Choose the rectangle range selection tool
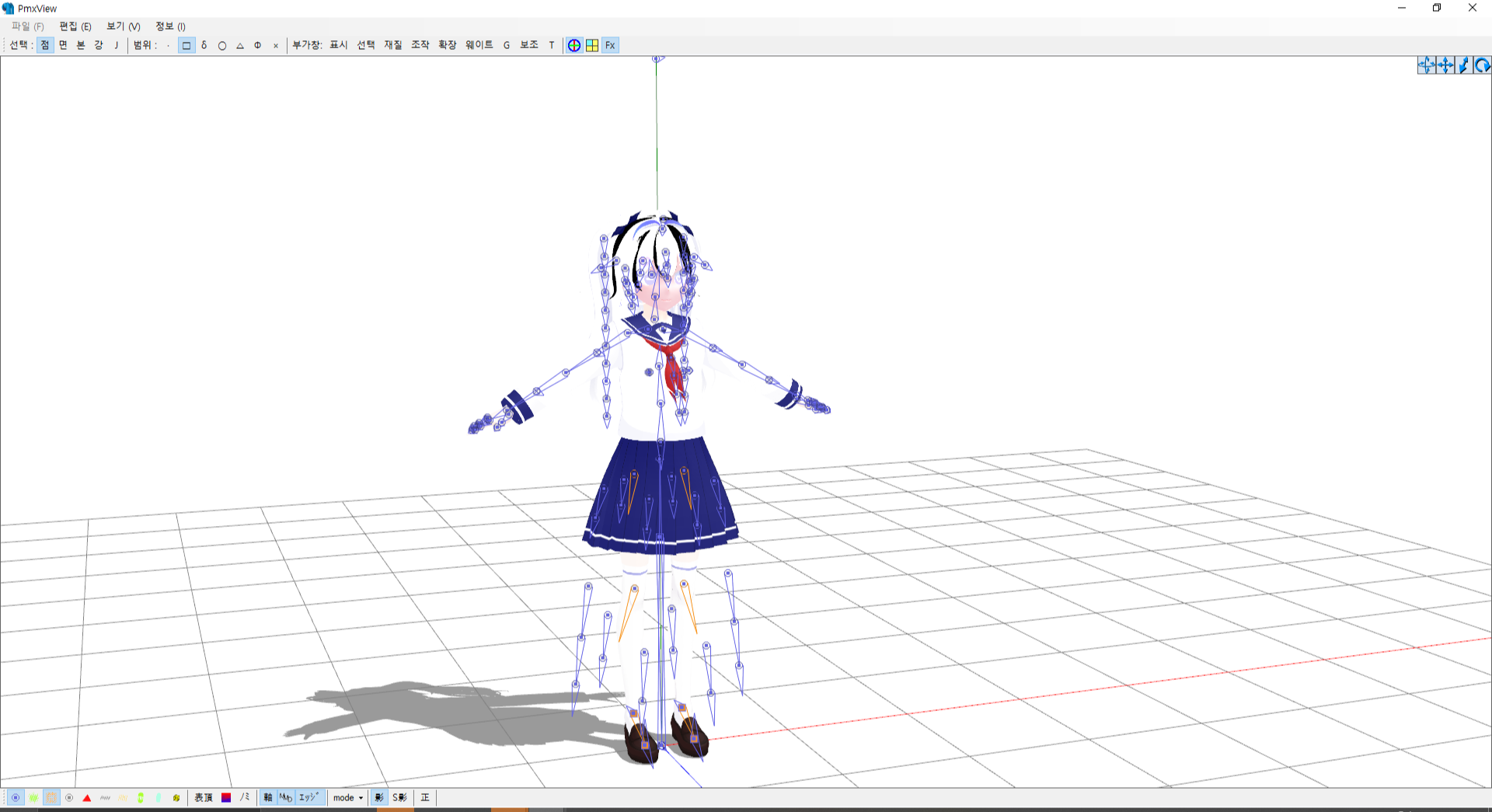The width and height of the screenshot is (1492, 812). point(186,45)
